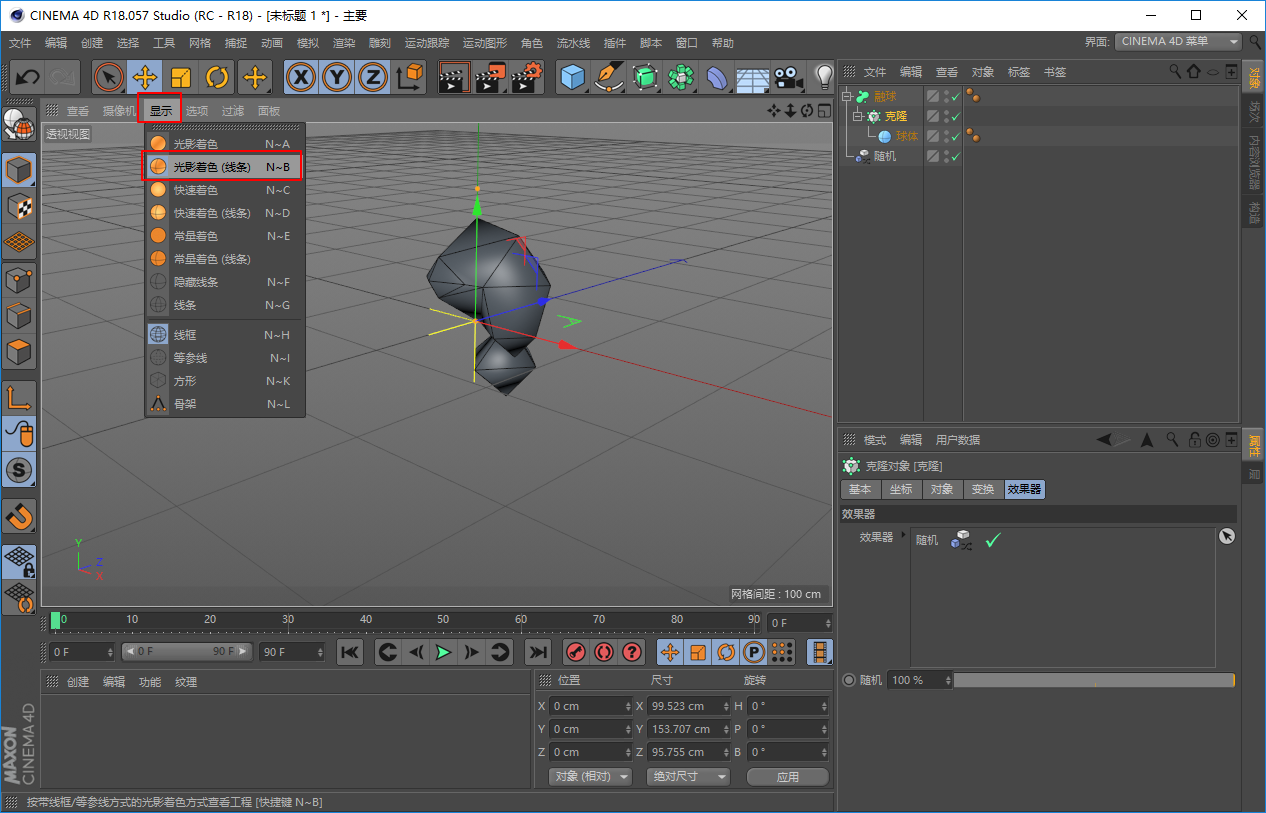
Task: Open render settings with gear clapperboard icon
Action: 527,77
